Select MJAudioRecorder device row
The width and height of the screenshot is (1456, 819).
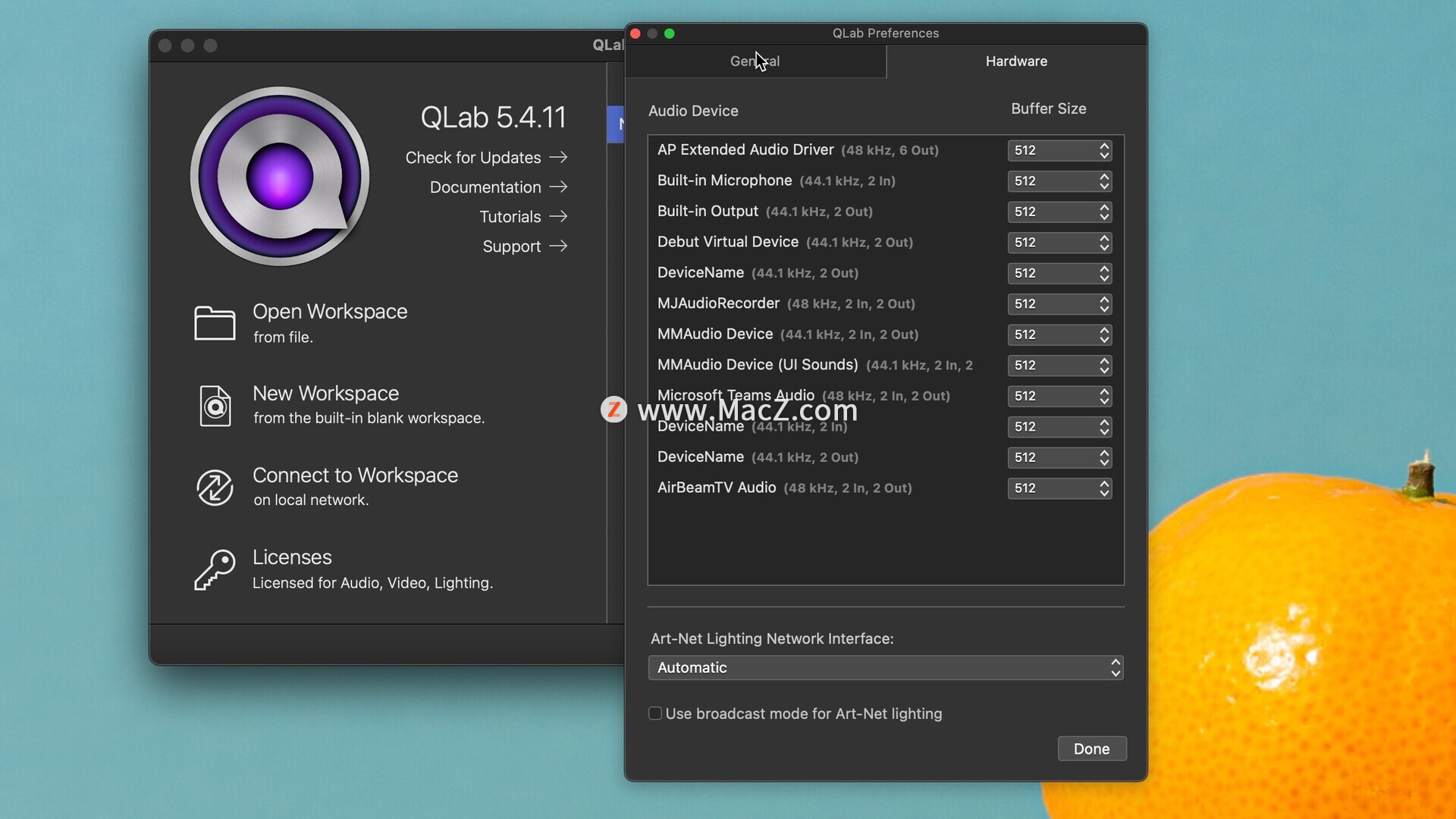point(885,303)
